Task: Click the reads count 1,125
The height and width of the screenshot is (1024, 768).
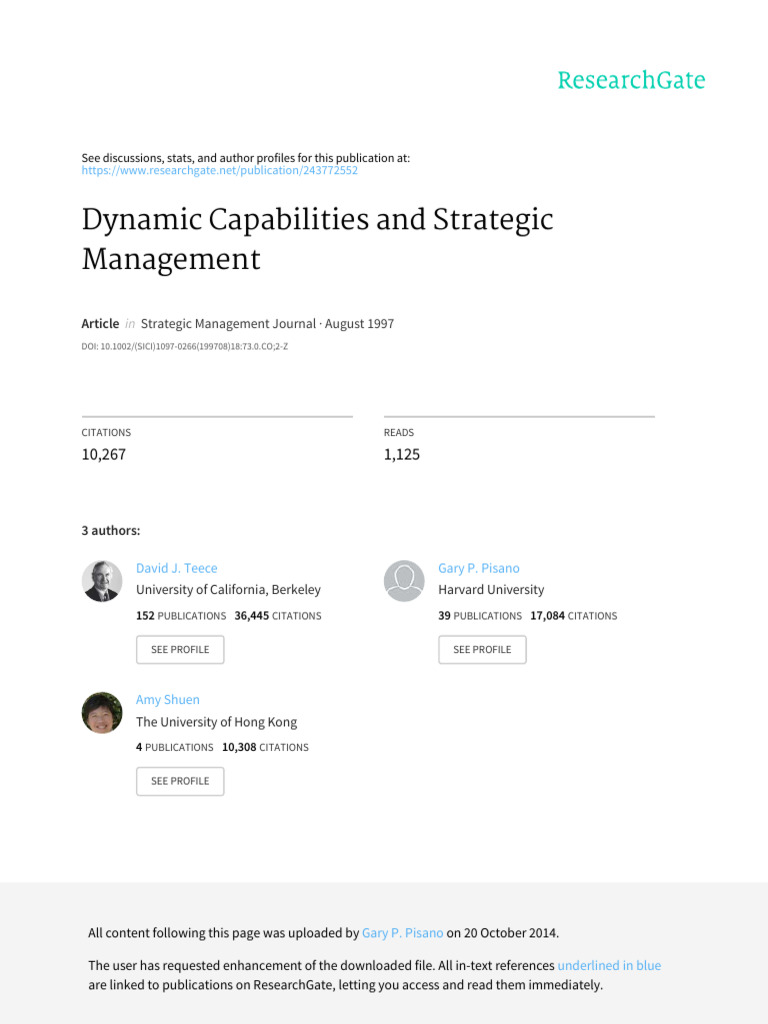Action: pos(402,455)
